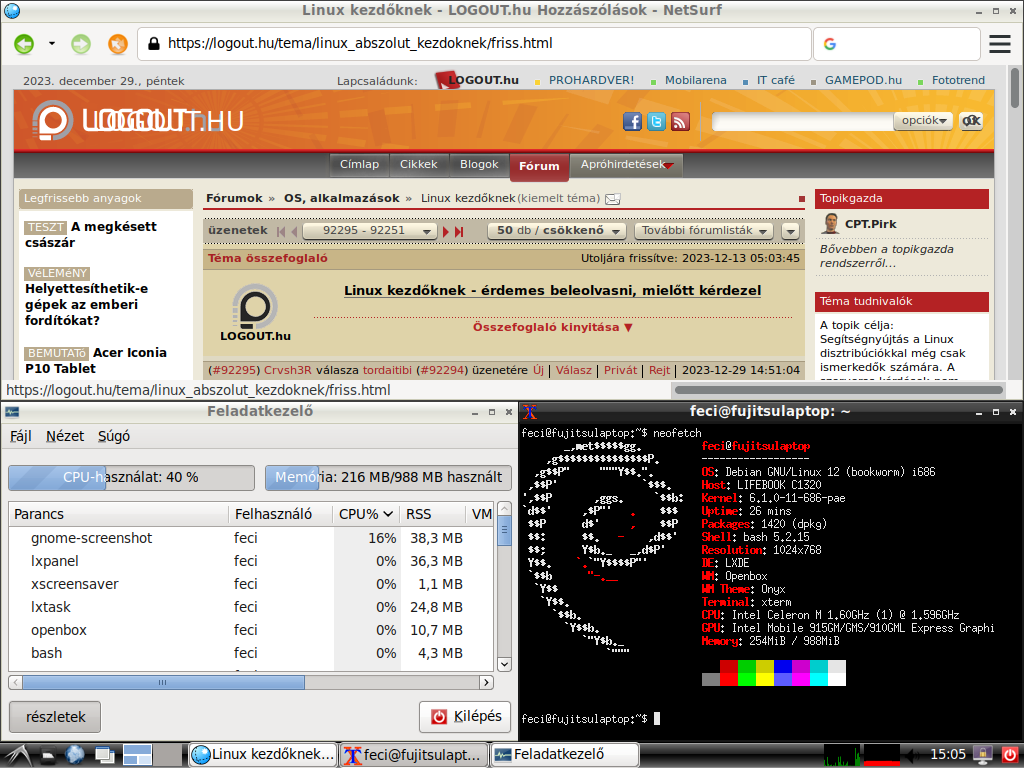Open the Nézet menu in Feladatkezelő
Screen dimensions: 1024x768
[x=65, y=436]
